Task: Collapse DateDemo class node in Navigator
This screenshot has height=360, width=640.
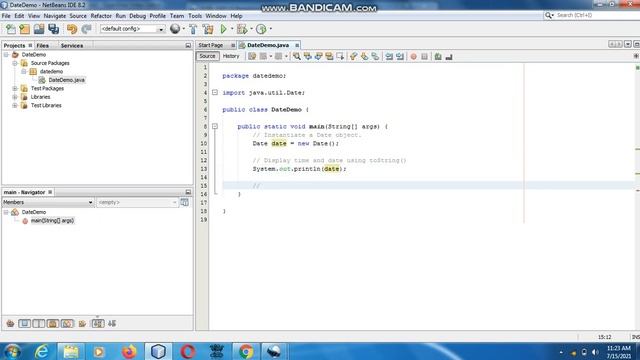Action: point(6,212)
